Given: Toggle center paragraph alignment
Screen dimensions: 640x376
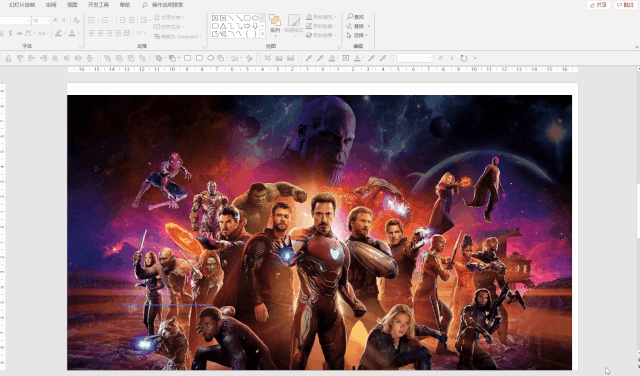Looking at the screenshot, I should [100, 33].
